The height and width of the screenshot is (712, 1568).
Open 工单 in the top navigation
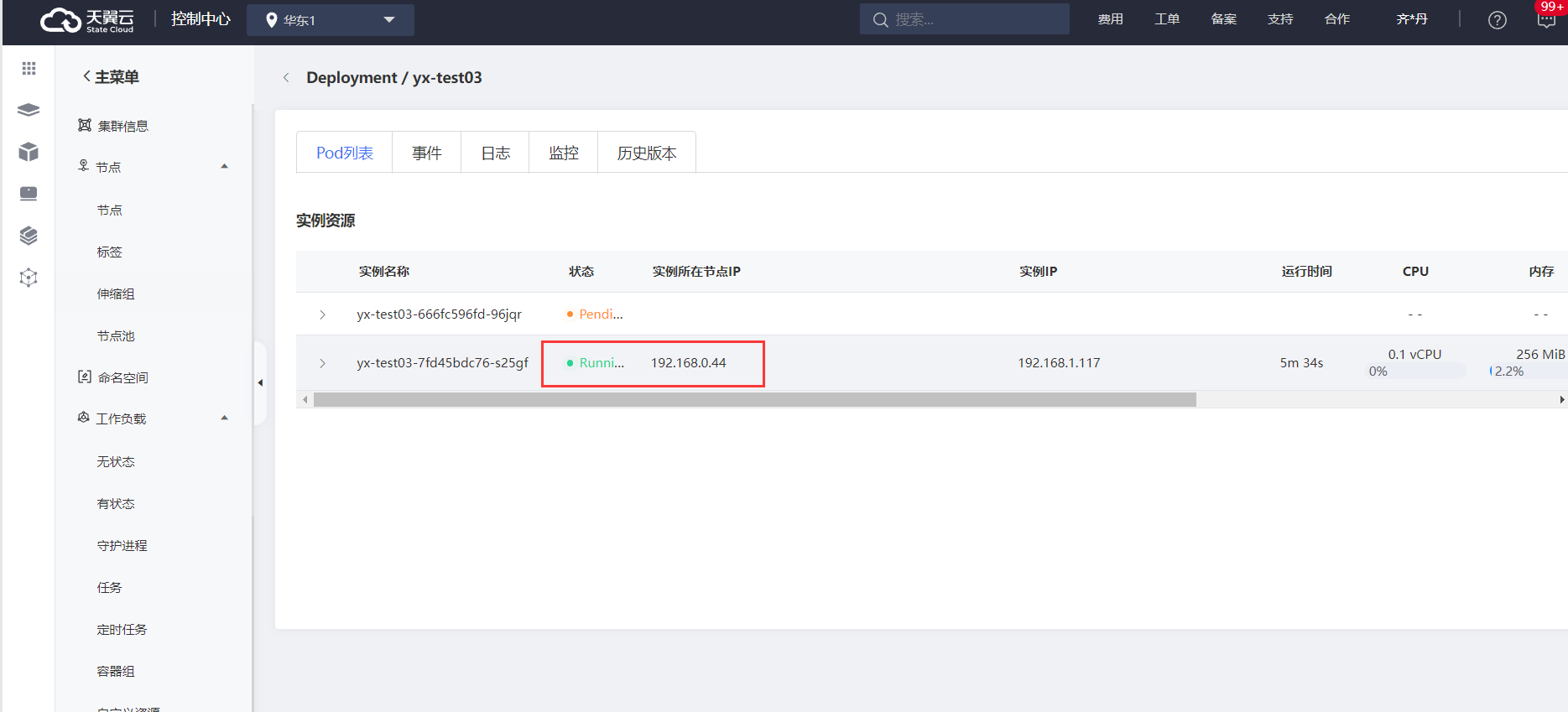1167,19
